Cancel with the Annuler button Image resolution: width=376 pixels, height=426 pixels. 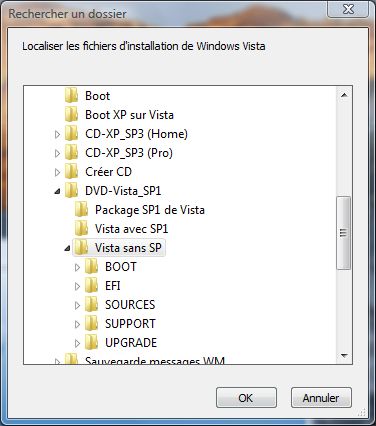tap(321, 398)
